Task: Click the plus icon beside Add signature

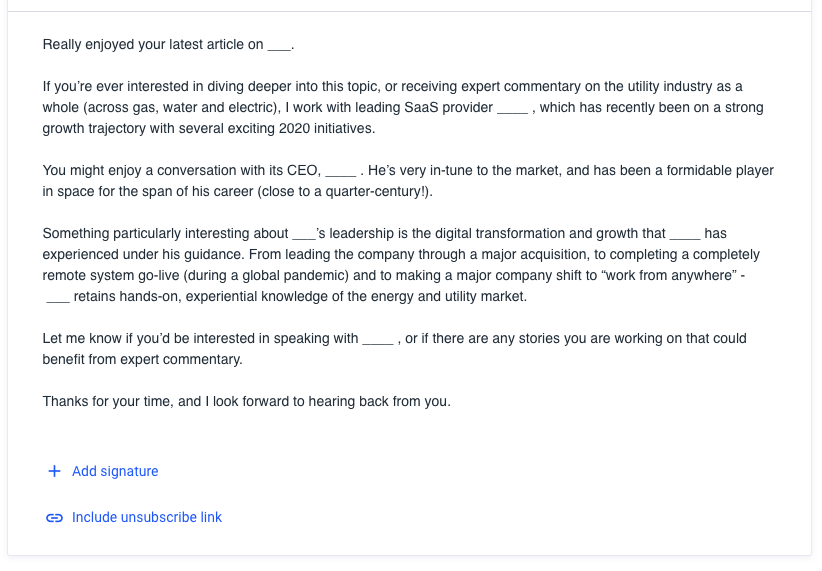Action: (x=54, y=471)
